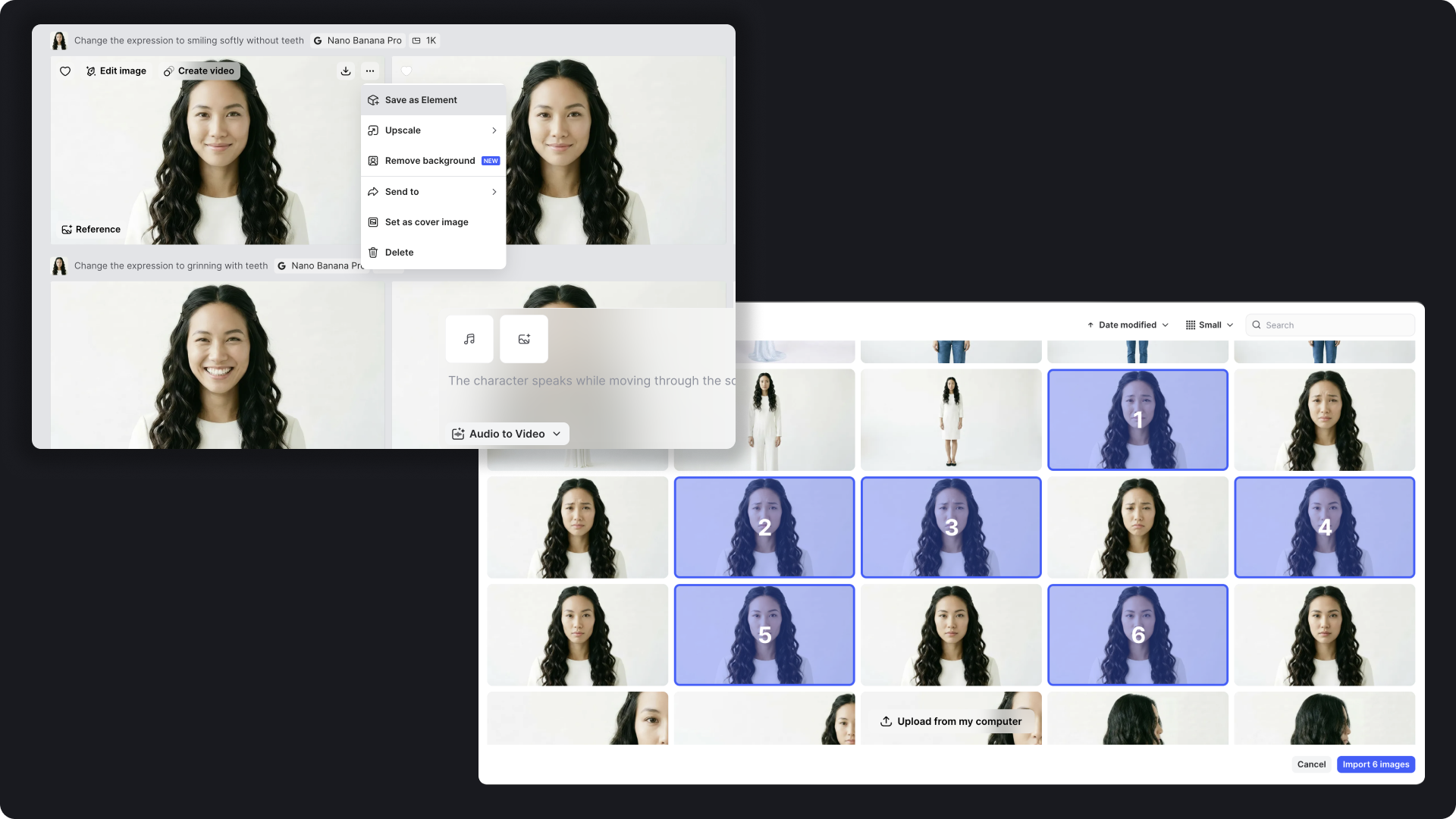Click the Import 6 images button
Image resolution: width=1456 pixels, height=819 pixels.
(1376, 764)
